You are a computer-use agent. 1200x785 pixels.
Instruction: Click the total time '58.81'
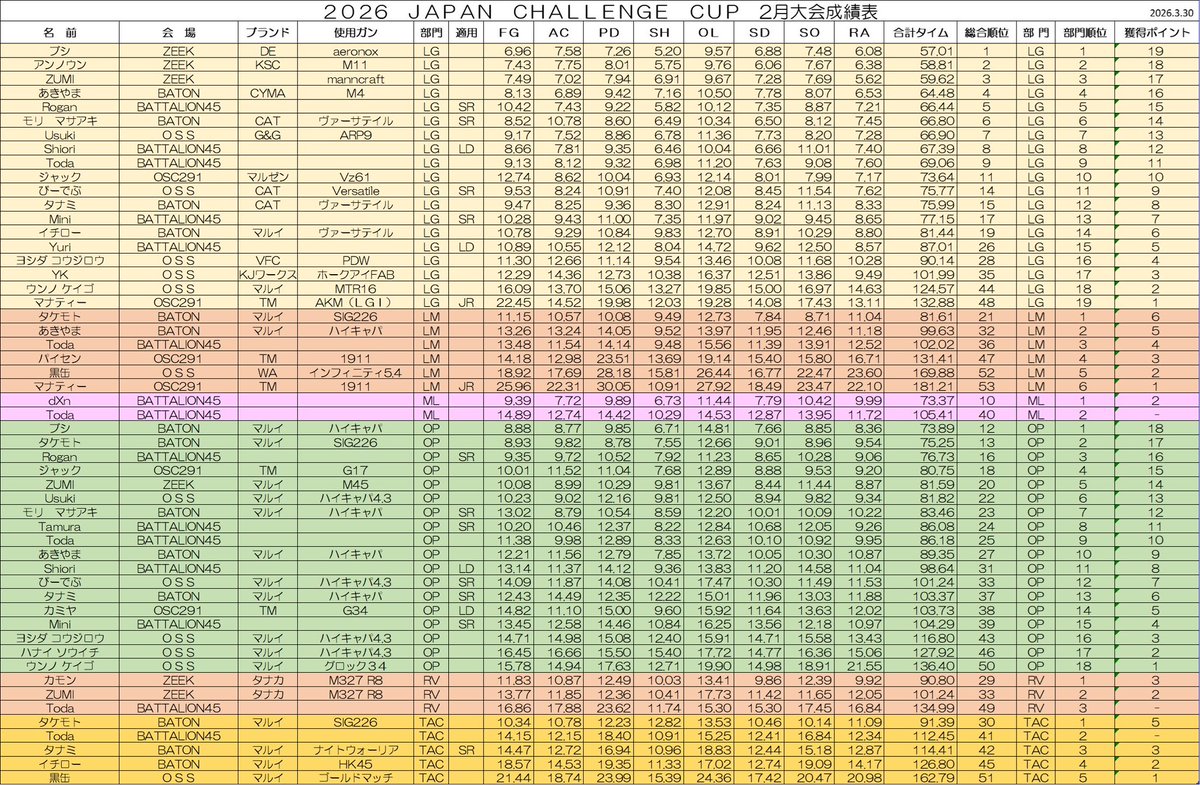coord(920,63)
